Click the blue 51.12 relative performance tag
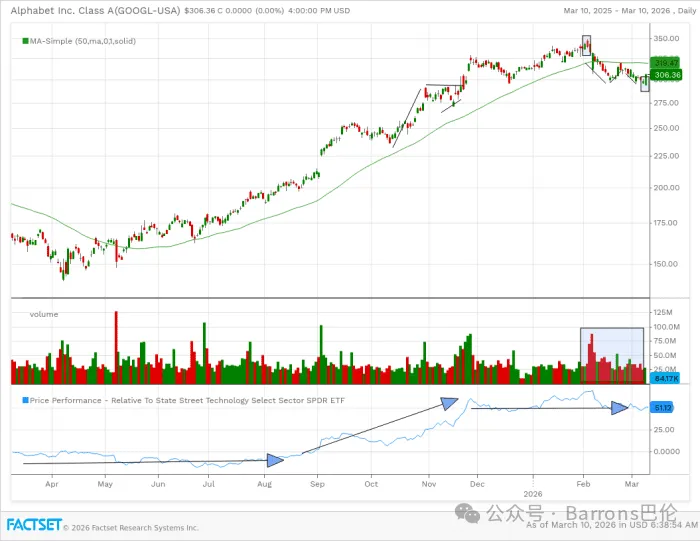The image size is (700, 541). pos(662,408)
